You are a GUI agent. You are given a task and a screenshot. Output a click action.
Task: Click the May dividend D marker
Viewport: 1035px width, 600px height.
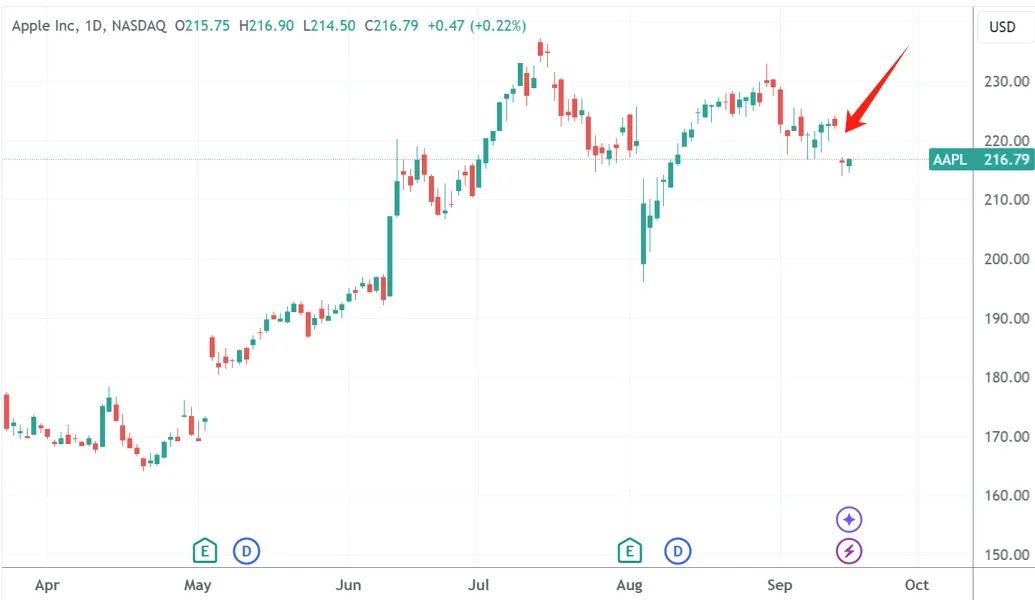[246, 550]
